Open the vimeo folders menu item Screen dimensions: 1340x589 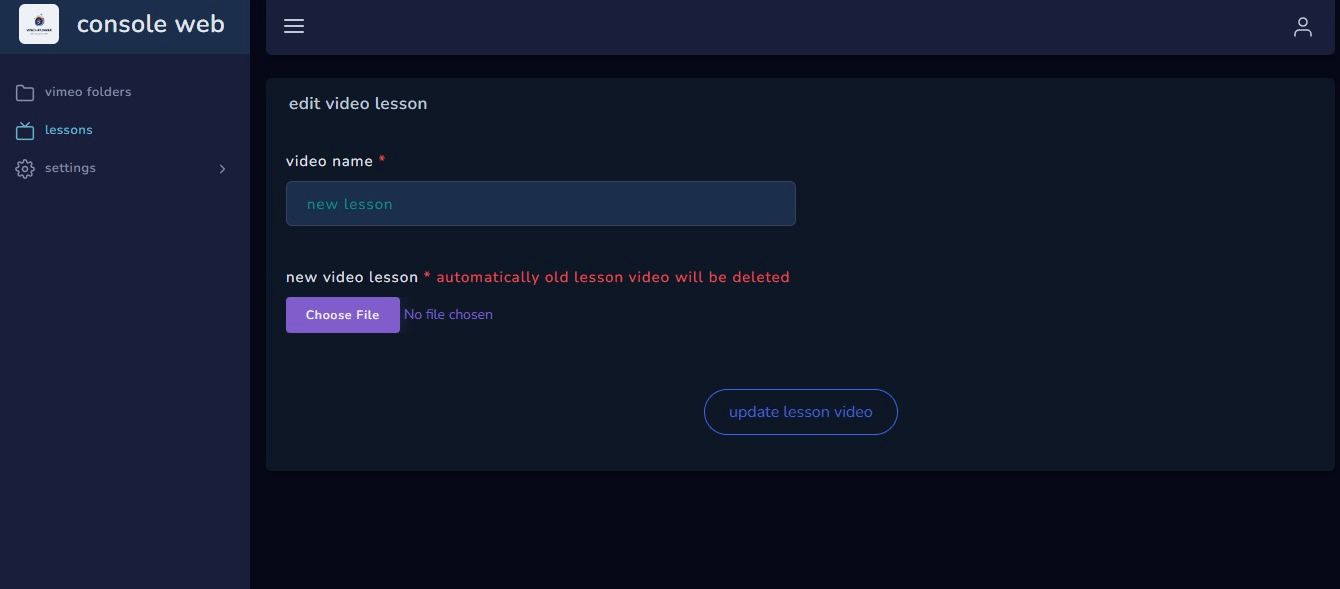tap(125, 92)
